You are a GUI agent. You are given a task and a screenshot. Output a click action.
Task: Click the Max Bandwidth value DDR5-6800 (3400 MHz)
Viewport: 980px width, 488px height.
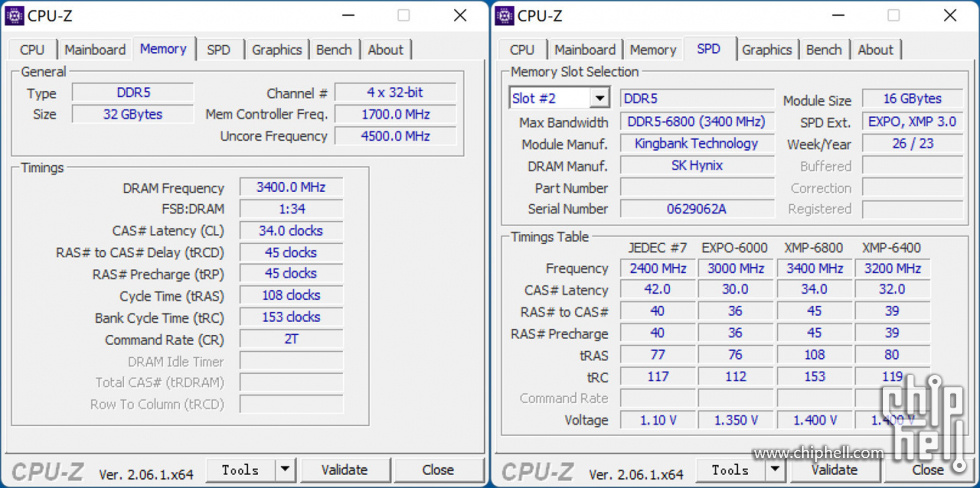[697, 122]
